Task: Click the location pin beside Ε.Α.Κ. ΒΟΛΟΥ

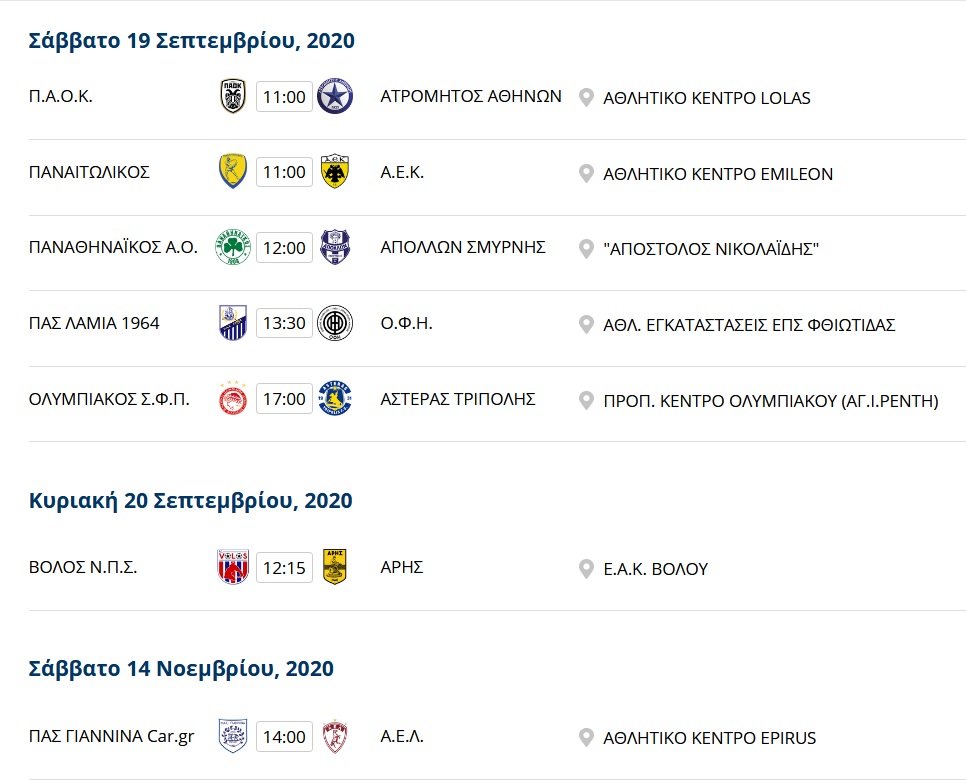Action: tap(586, 569)
